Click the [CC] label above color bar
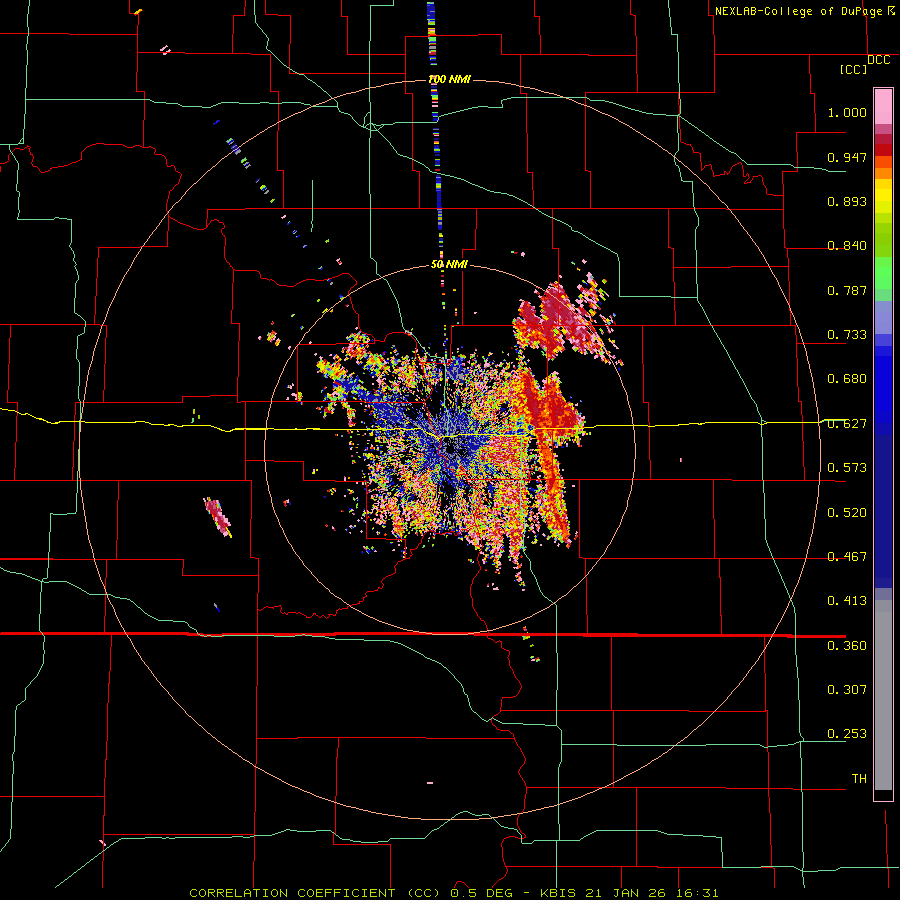Image resolution: width=900 pixels, height=900 pixels. click(854, 69)
